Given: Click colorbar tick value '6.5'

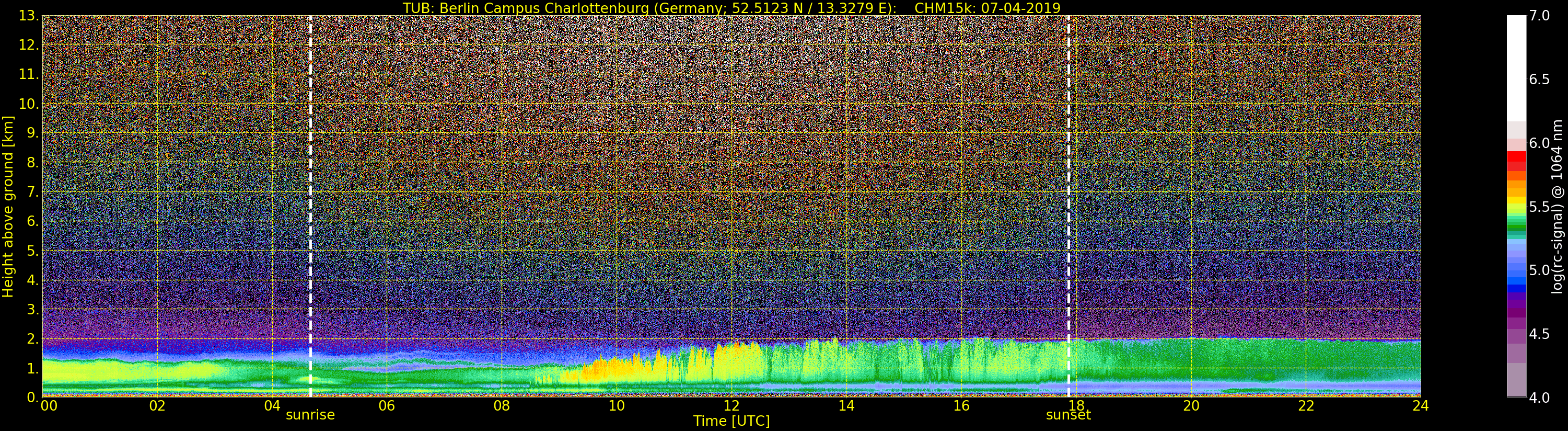Looking at the screenshot, I should [x=1539, y=80].
